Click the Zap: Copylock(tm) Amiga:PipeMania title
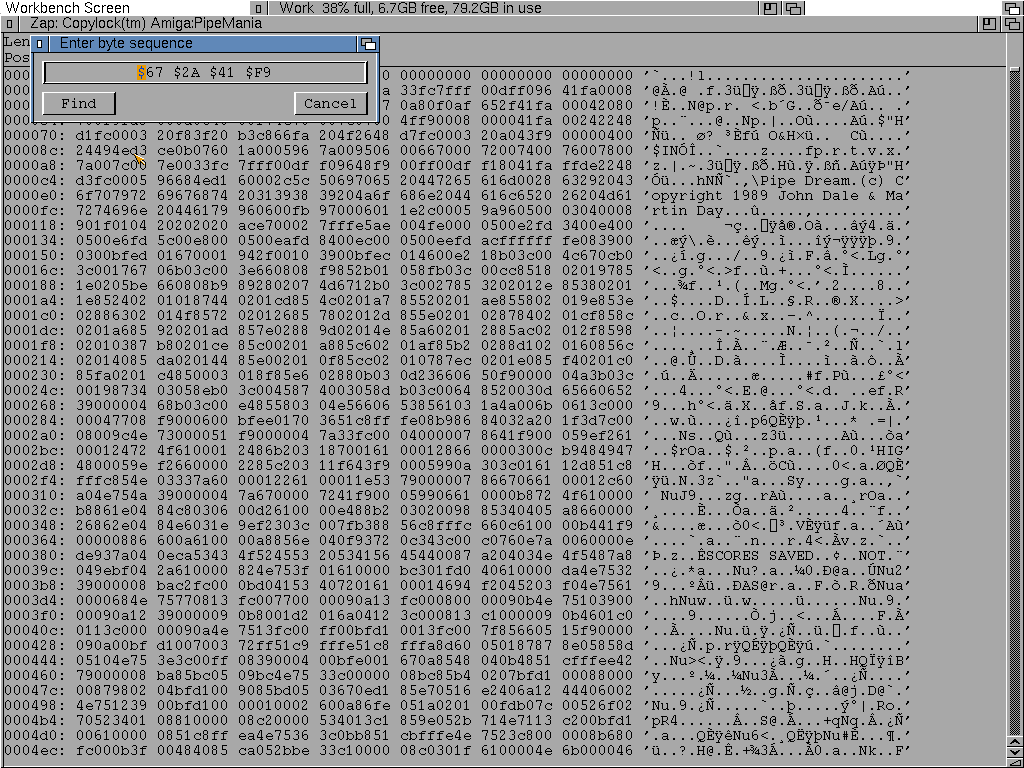 (146, 24)
